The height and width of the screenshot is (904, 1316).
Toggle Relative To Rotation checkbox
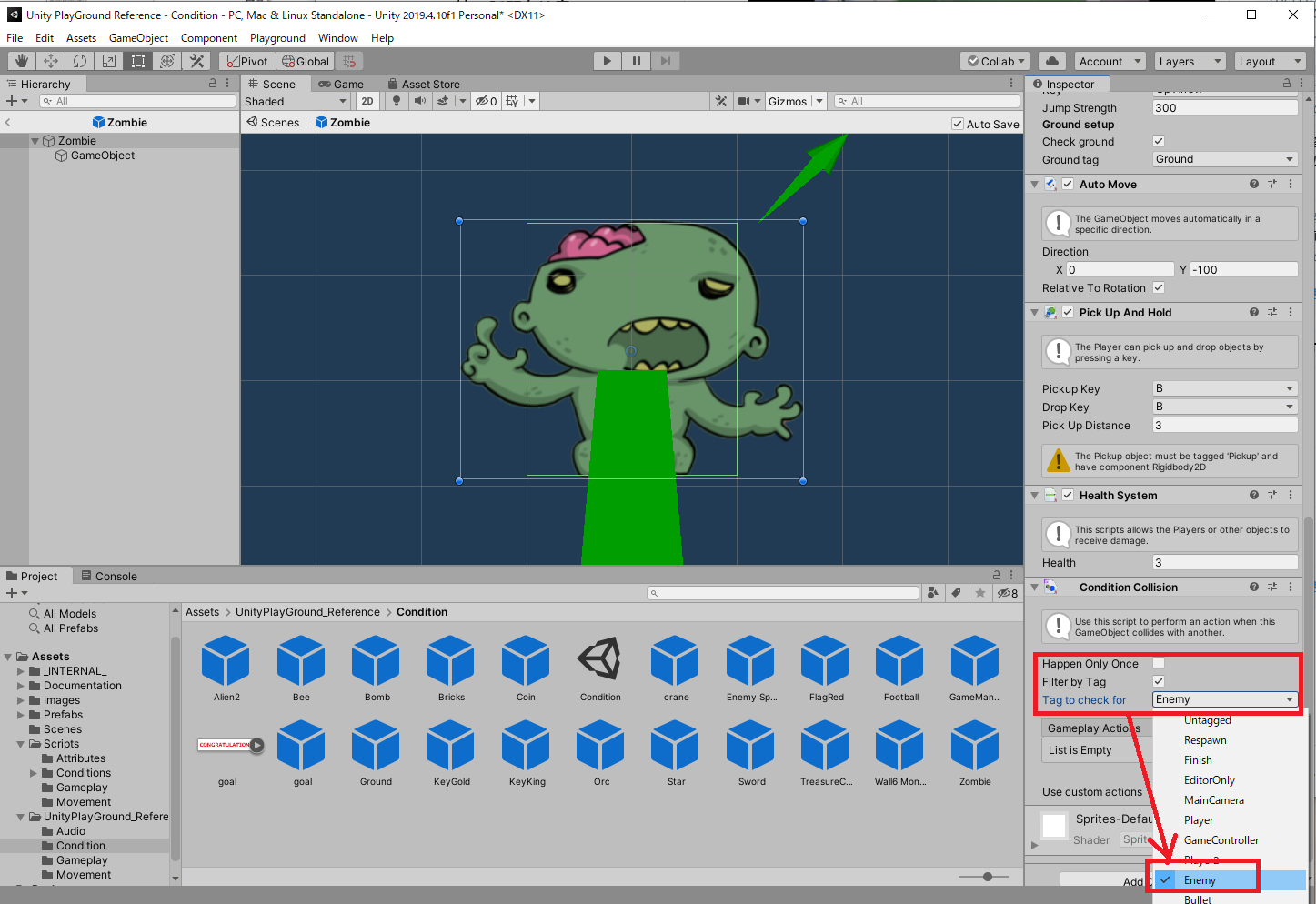[1159, 287]
